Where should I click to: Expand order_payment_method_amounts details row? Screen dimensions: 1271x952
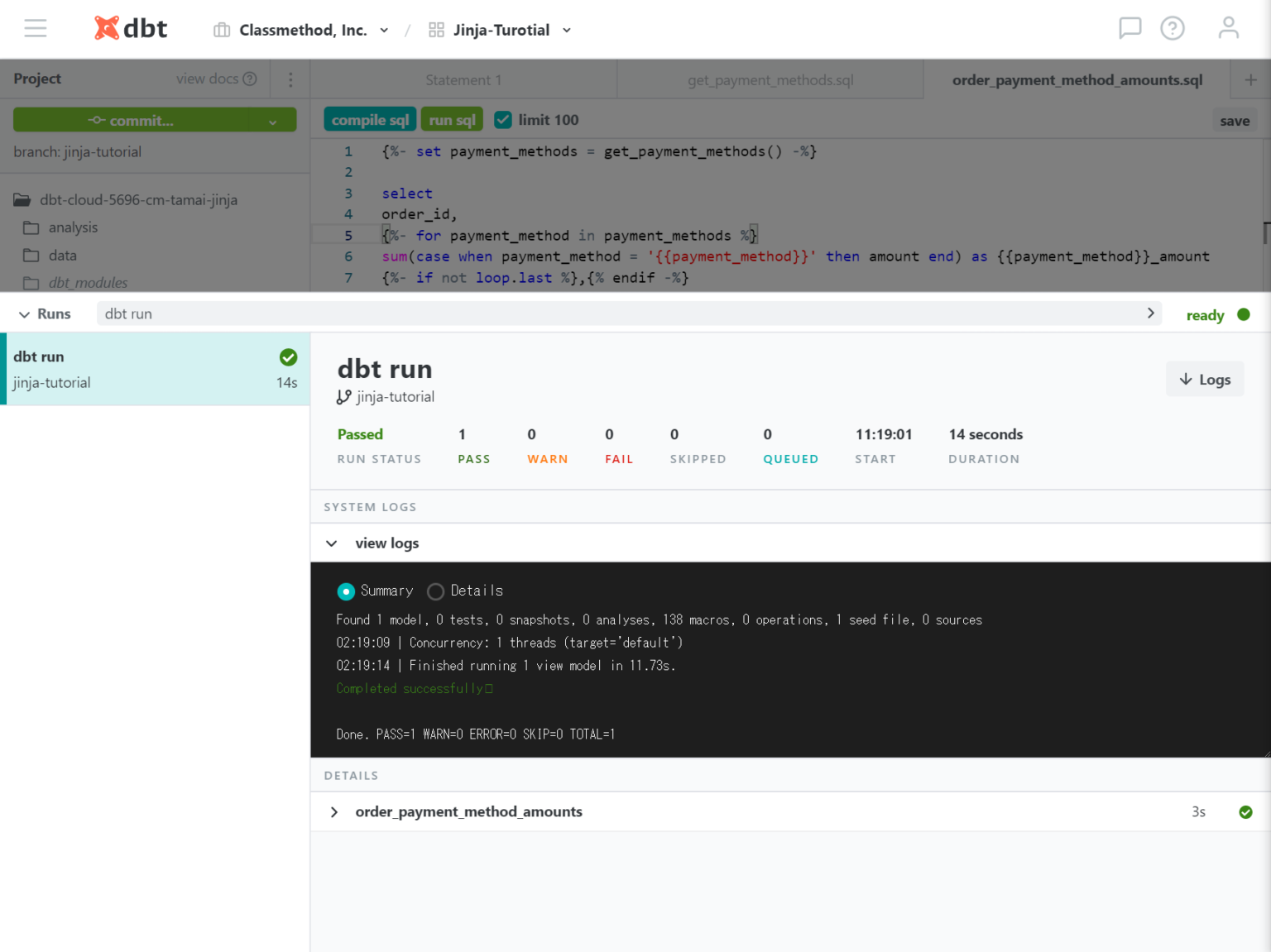(x=334, y=812)
